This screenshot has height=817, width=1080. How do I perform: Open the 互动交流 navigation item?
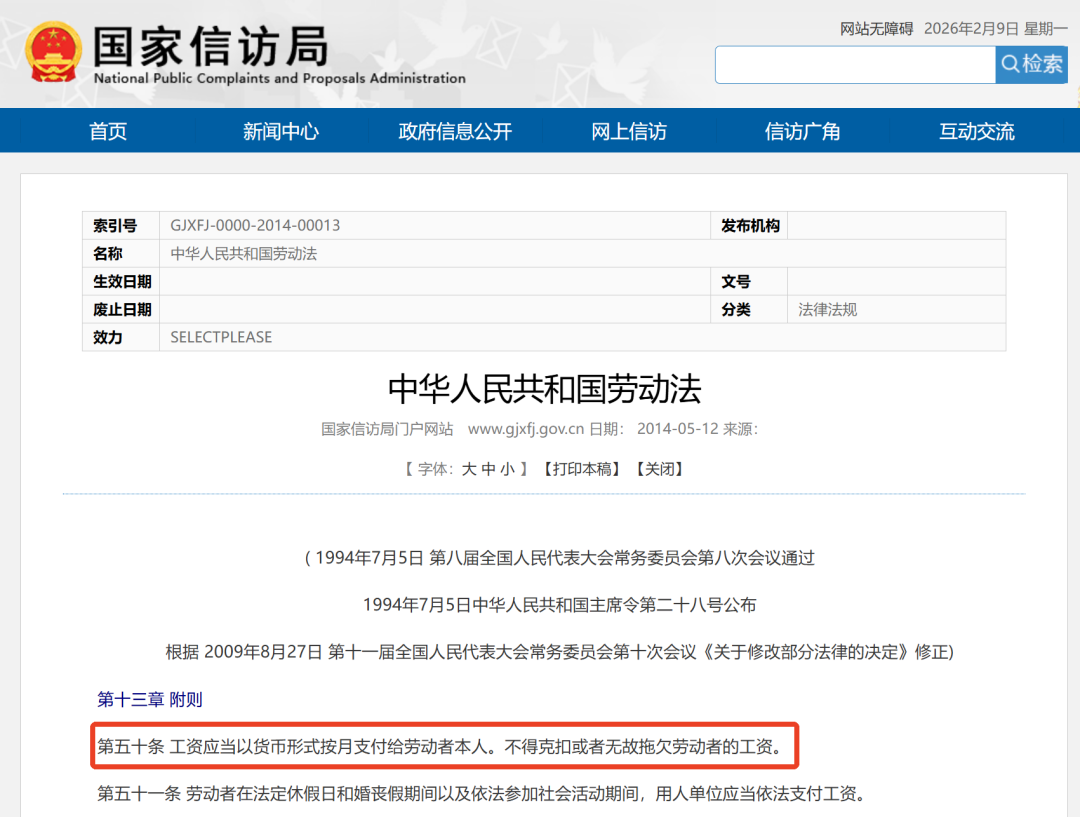(x=976, y=131)
